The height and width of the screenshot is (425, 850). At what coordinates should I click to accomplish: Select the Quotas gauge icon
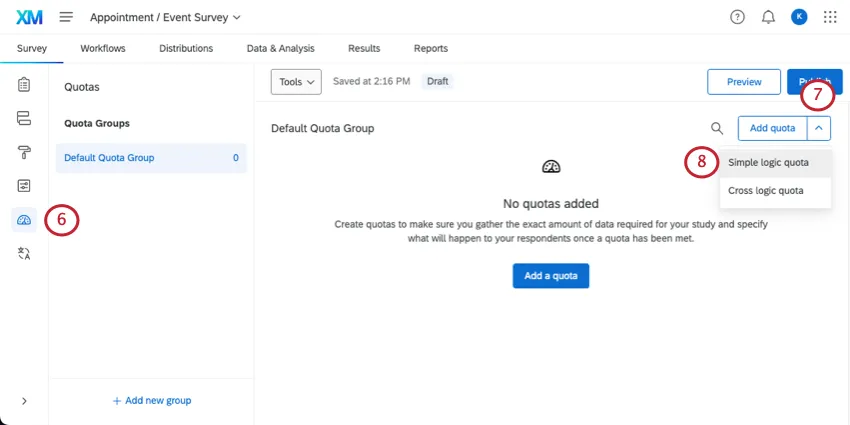coord(24,220)
